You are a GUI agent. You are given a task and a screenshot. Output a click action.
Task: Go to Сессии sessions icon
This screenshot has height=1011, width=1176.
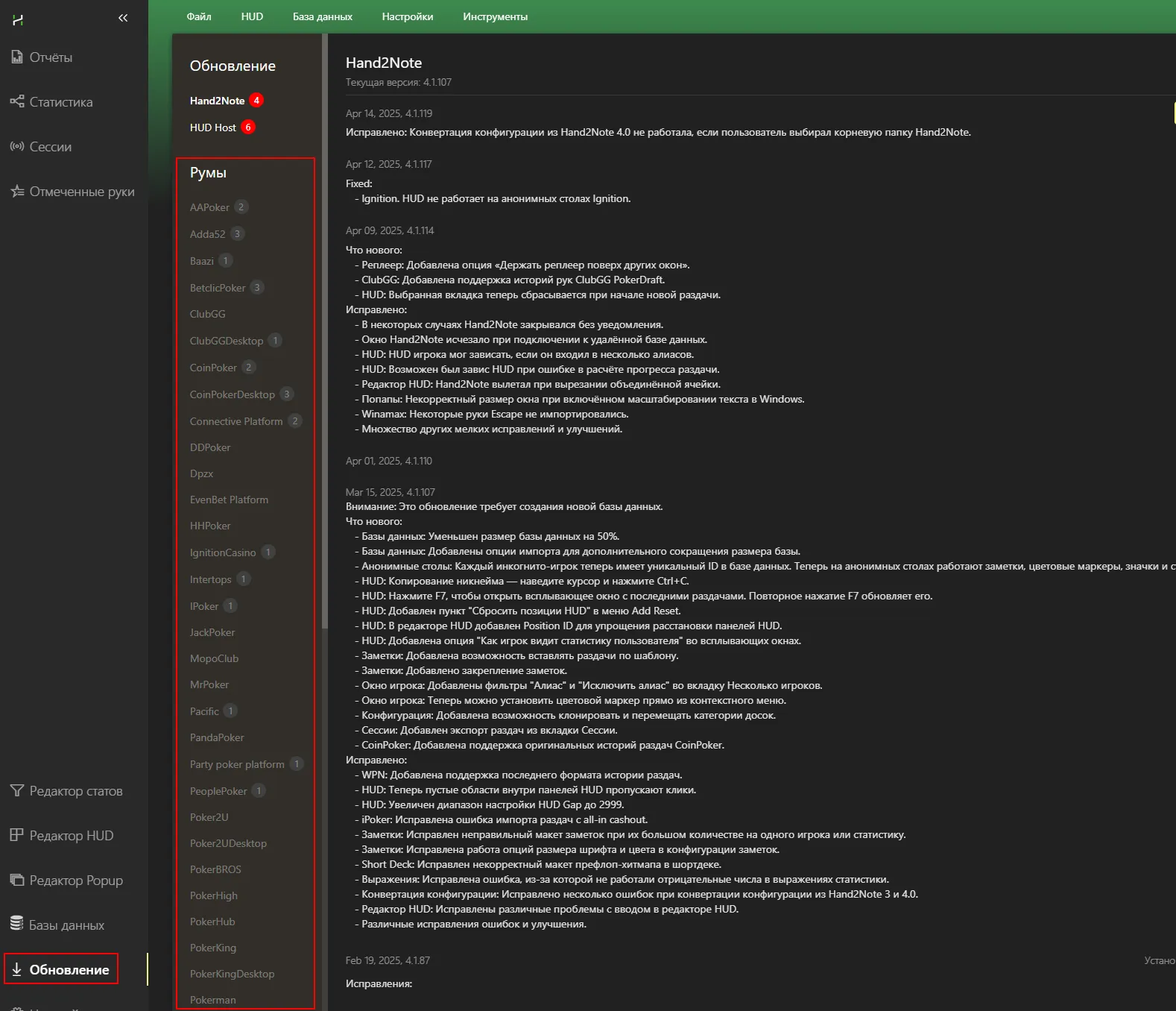[x=17, y=146]
